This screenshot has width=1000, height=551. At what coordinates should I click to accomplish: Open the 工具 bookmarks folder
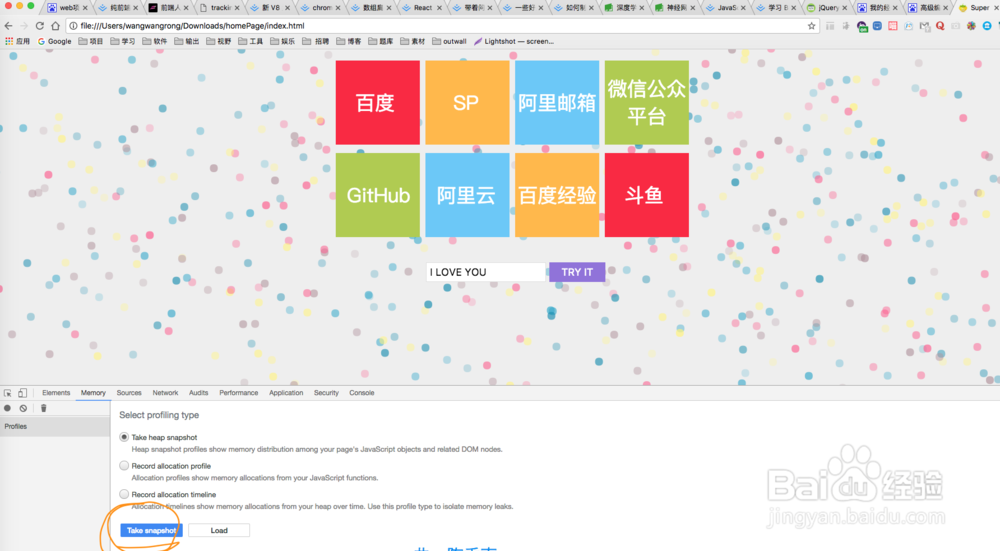(250, 42)
